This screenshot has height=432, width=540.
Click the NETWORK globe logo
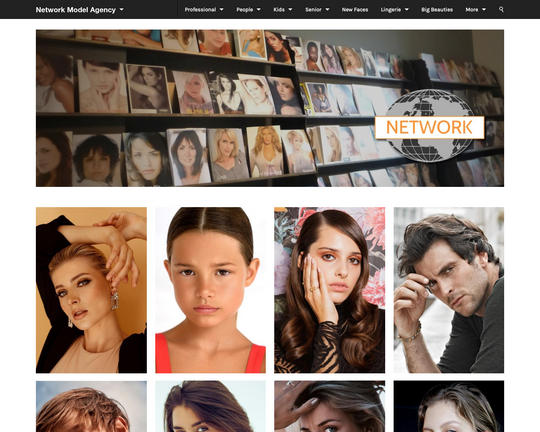429,126
